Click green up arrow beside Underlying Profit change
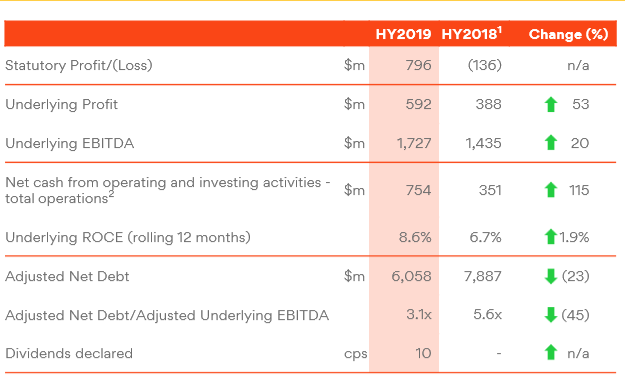625x385 pixels. [551, 104]
